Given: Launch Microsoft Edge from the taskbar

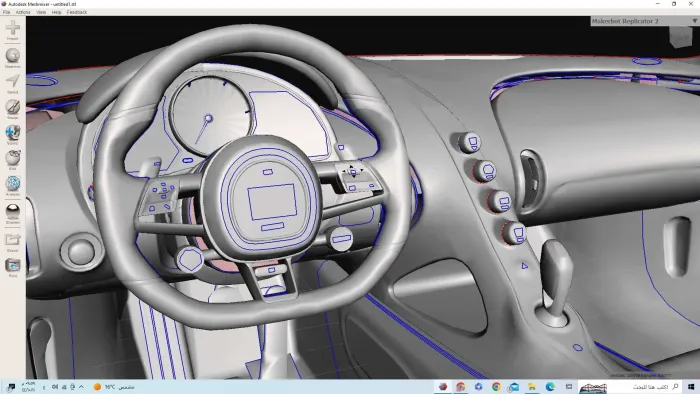Looking at the screenshot, I should [550, 387].
